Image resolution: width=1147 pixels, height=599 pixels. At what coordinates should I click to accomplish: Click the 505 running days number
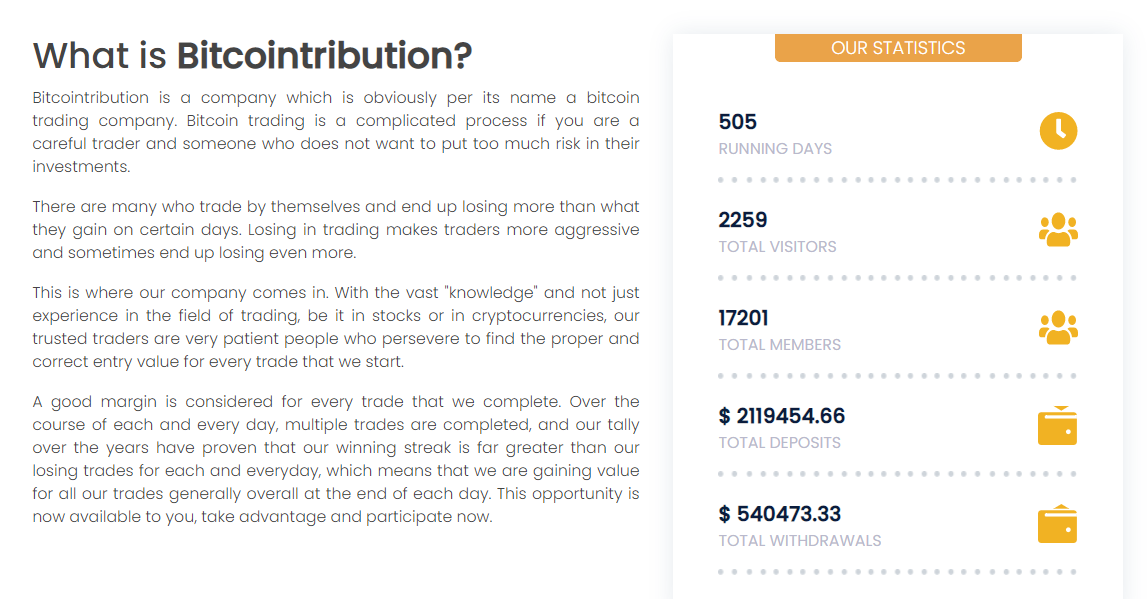click(x=738, y=122)
